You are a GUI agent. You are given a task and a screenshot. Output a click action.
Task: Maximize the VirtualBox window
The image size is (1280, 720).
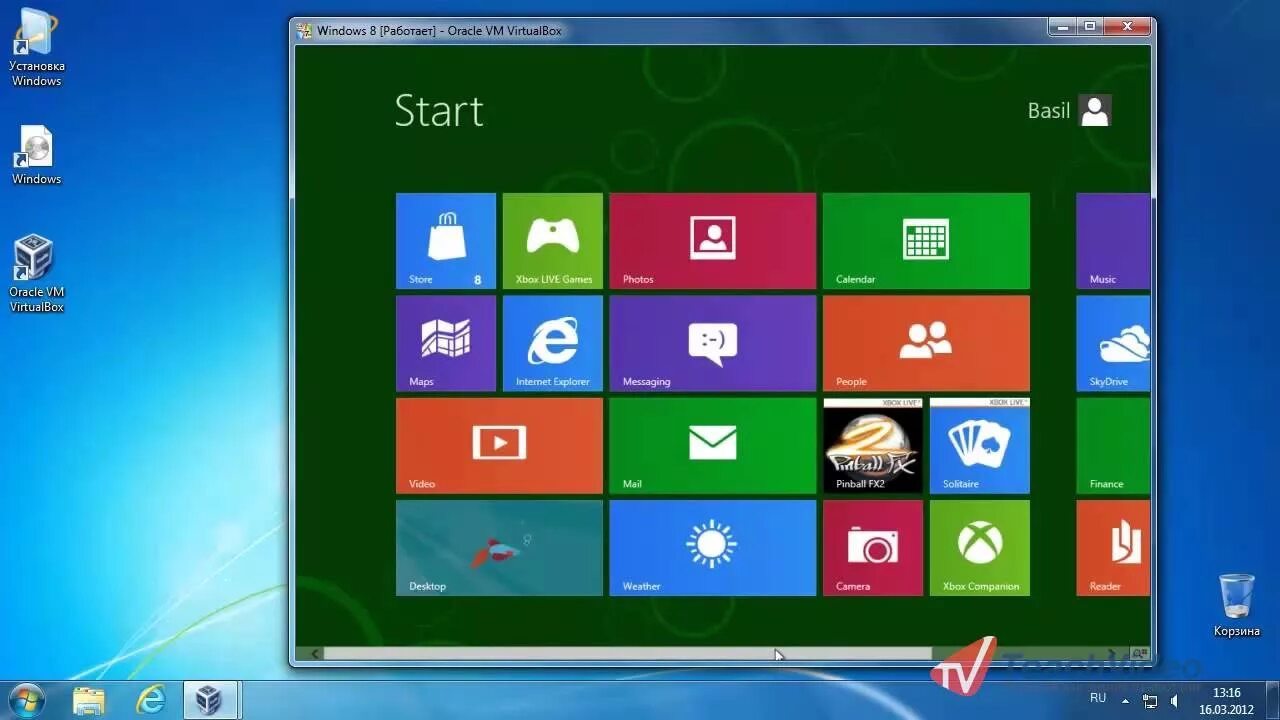point(1089,27)
